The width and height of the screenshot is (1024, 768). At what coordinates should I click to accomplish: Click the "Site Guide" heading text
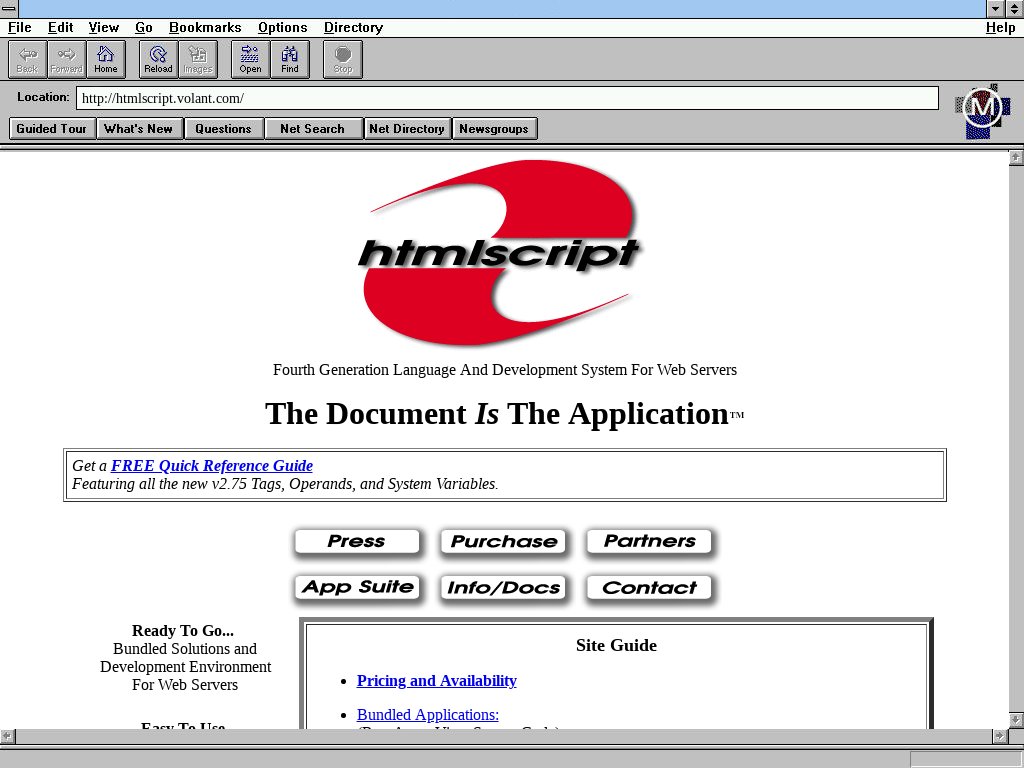[616, 645]
